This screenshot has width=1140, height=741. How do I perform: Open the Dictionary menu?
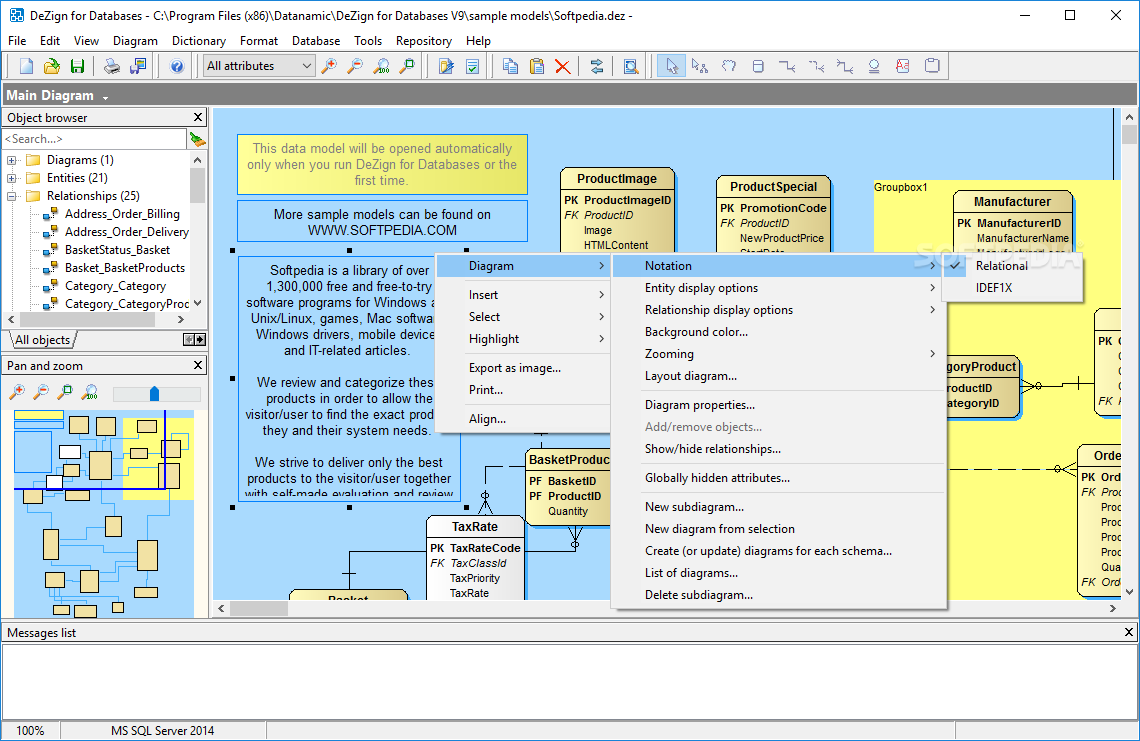(x=198, y=41)
